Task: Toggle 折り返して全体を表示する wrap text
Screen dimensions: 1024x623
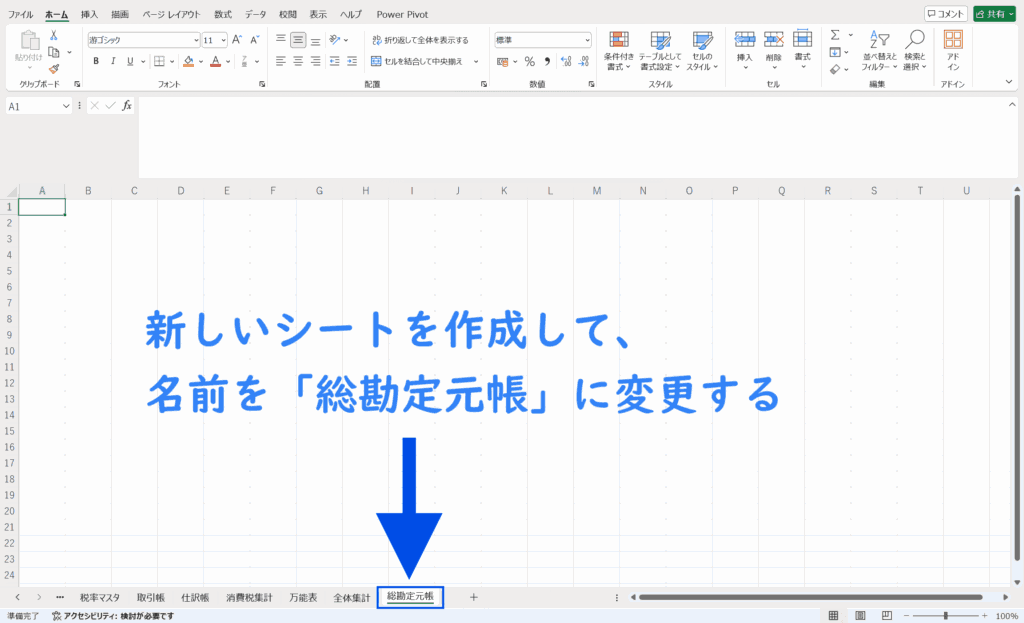Action: click(x=421, y=40)
